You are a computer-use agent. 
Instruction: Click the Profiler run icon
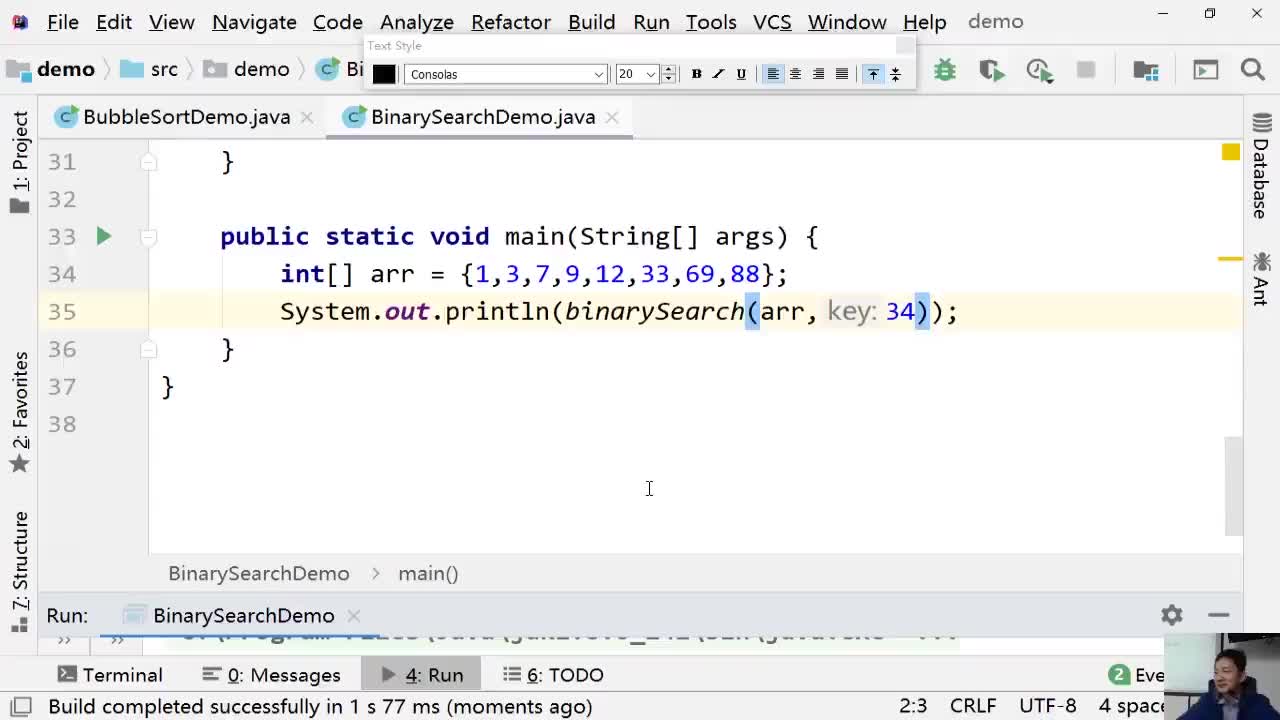point(1039,70)
